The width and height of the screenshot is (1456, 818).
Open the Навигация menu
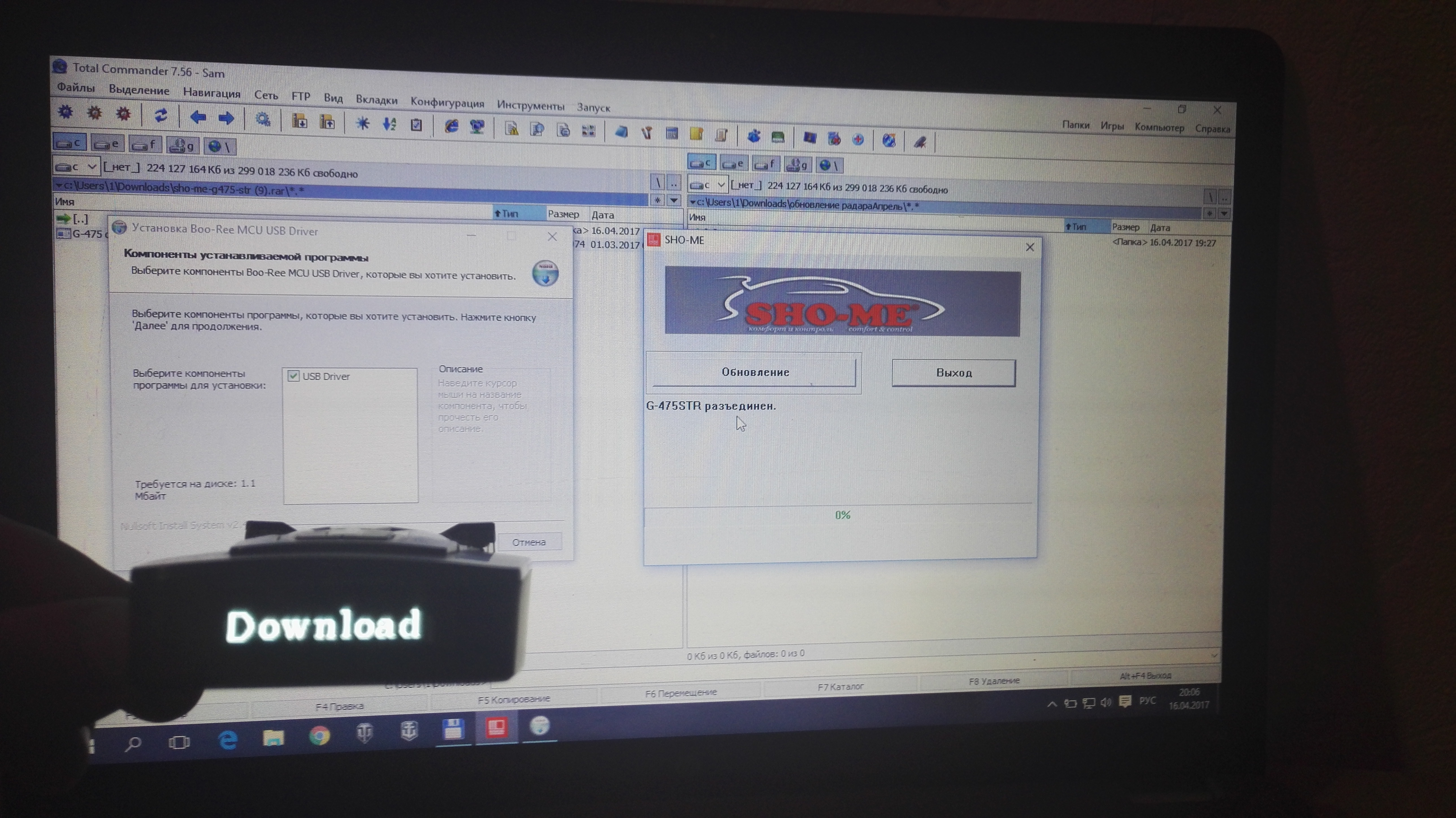tap(212, 93)
